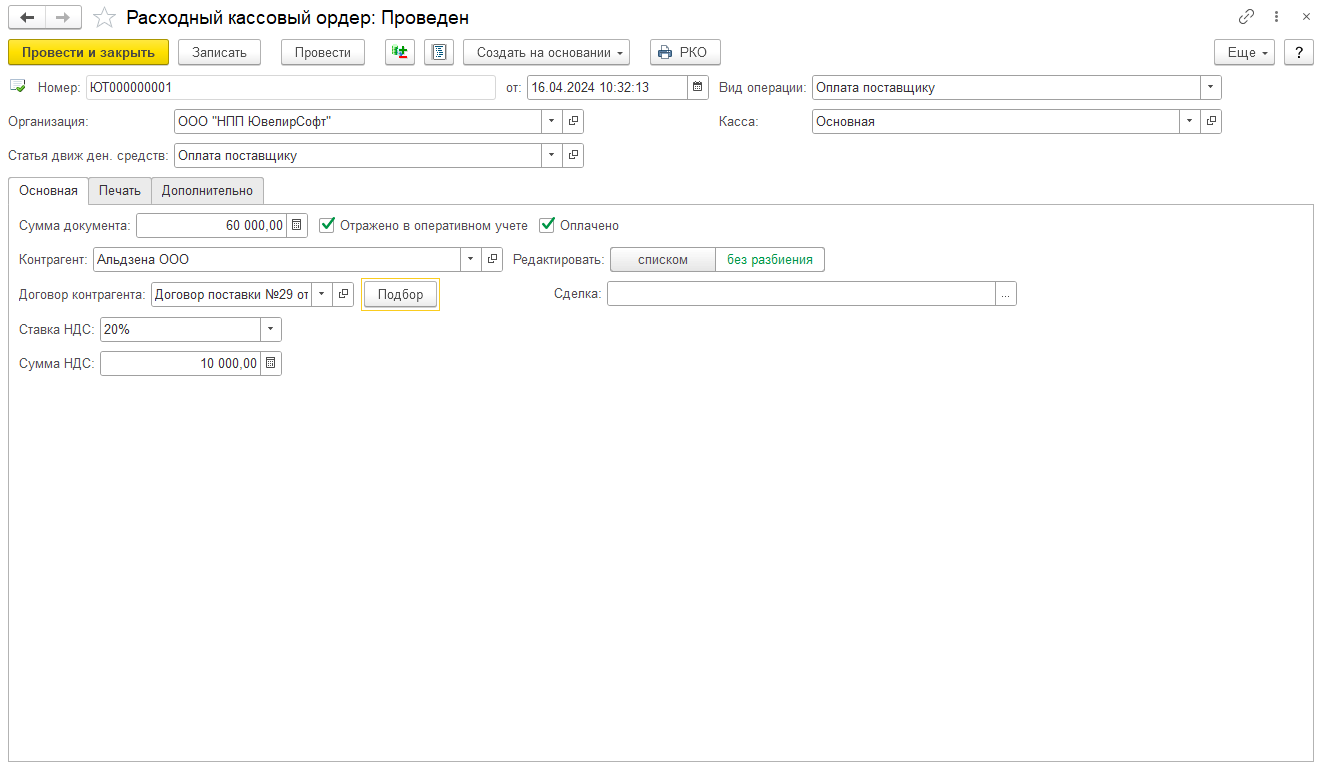The height and width of the screenshot is (767, 1320).
Task: Expand Контрагент dropdown arrow
Action: (x=471, y=259)
